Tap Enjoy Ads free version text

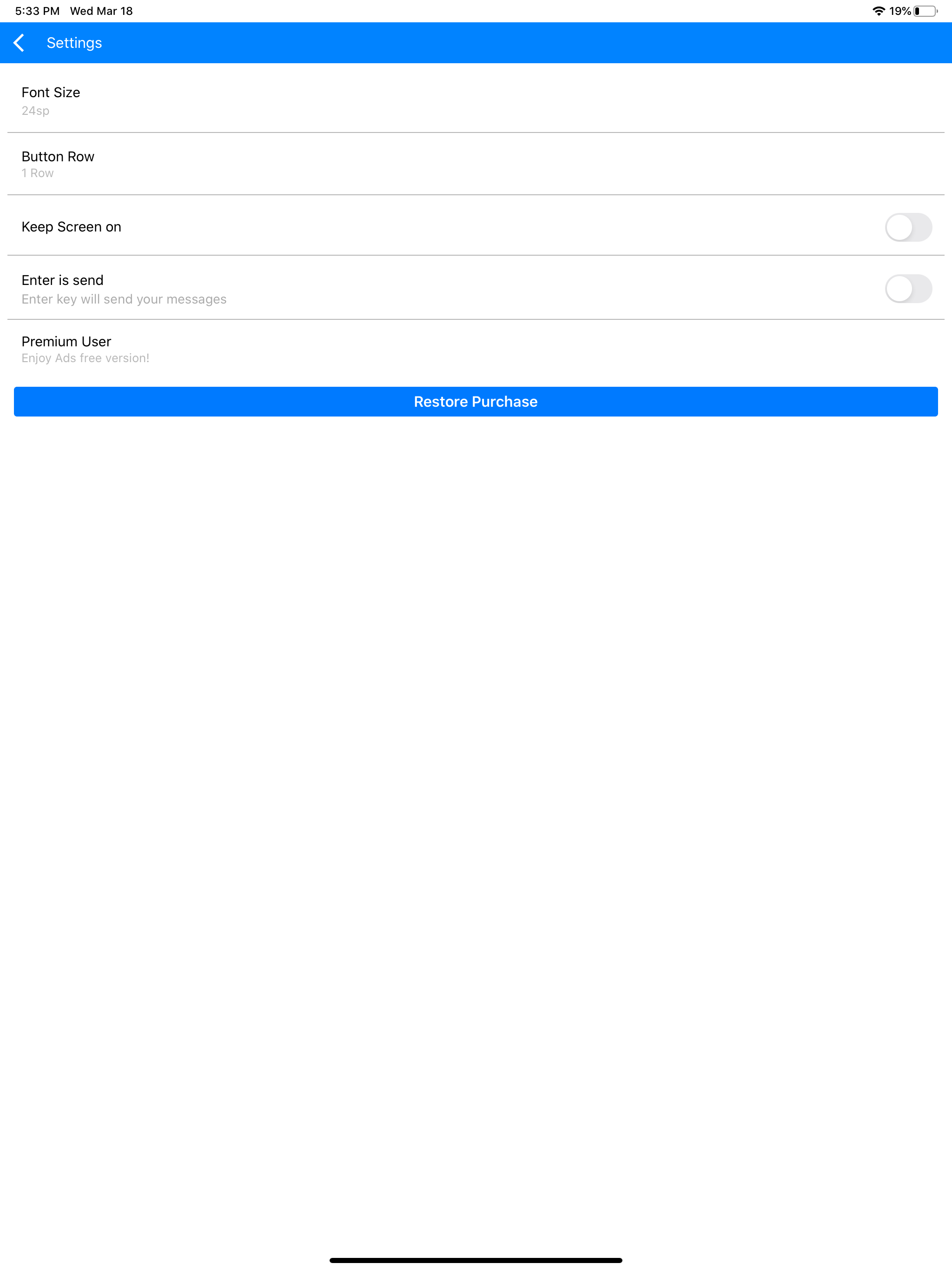coord(85,357)
